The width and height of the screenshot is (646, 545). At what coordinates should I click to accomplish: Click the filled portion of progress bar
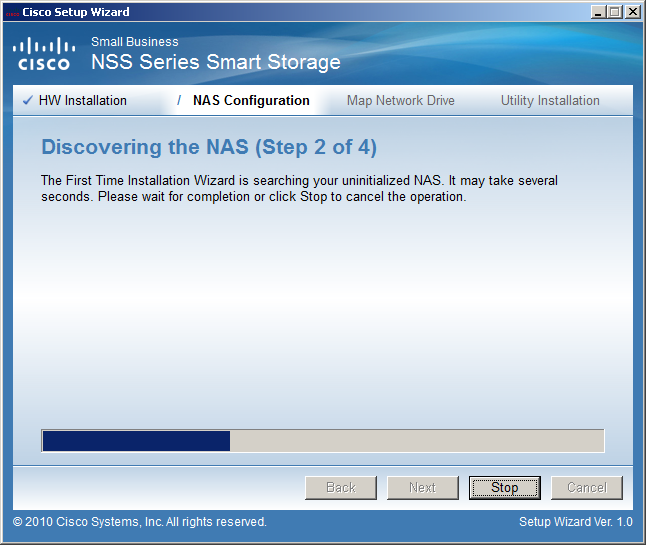coord(136,441)
